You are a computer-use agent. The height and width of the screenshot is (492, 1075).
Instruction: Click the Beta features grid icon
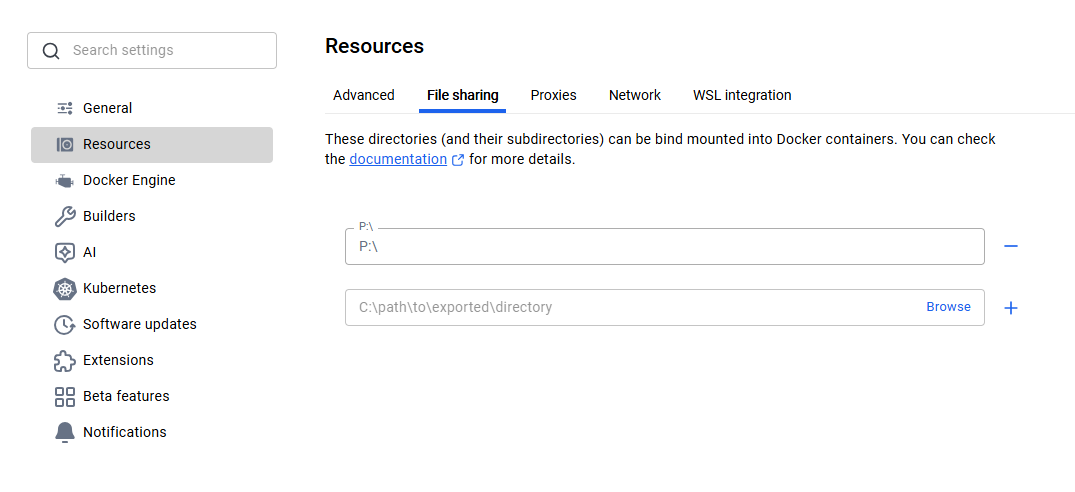[64, 396]
